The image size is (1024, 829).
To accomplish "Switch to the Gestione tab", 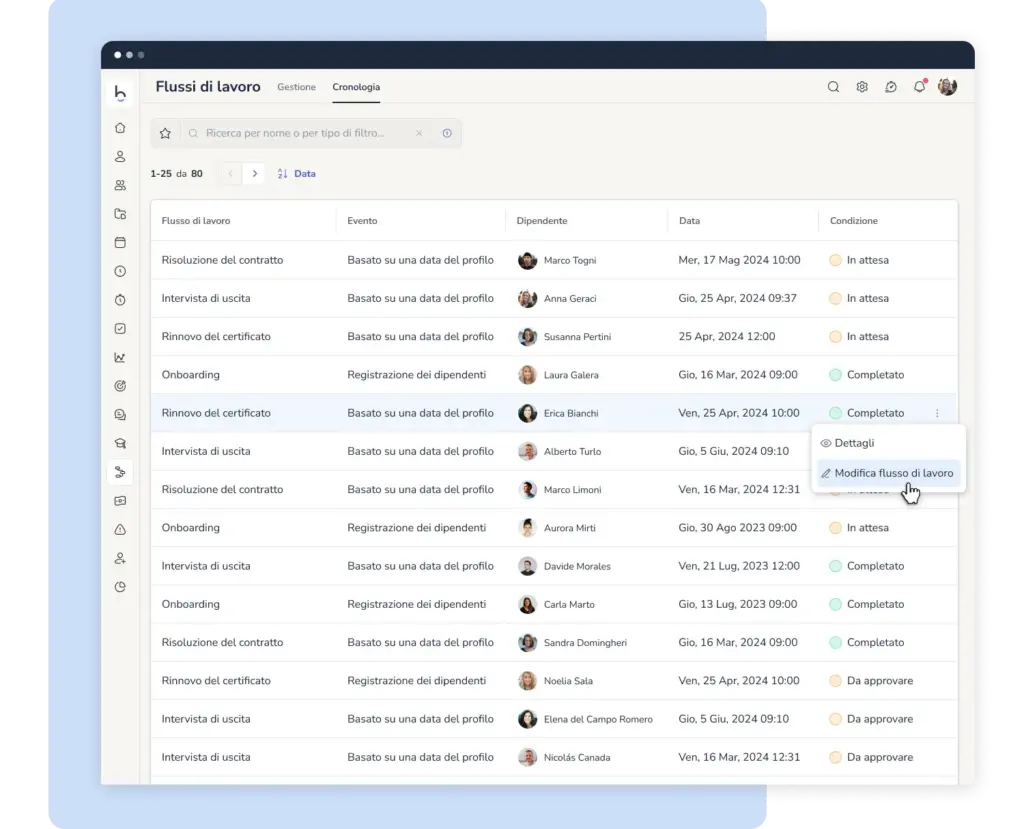I will pyautogui.click(x=296, y=87).
